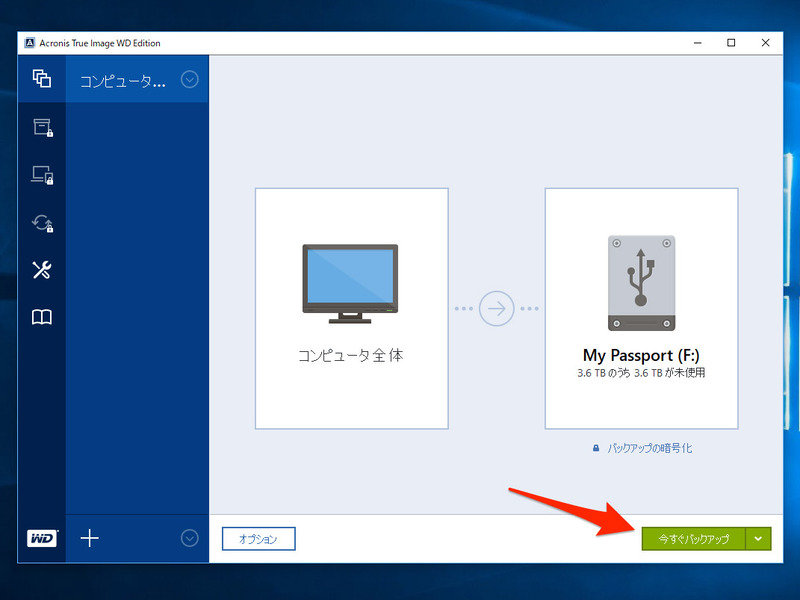Click the arrow circle between source and destination
Viewport: 800px width, 600px height.
[496, 309]
